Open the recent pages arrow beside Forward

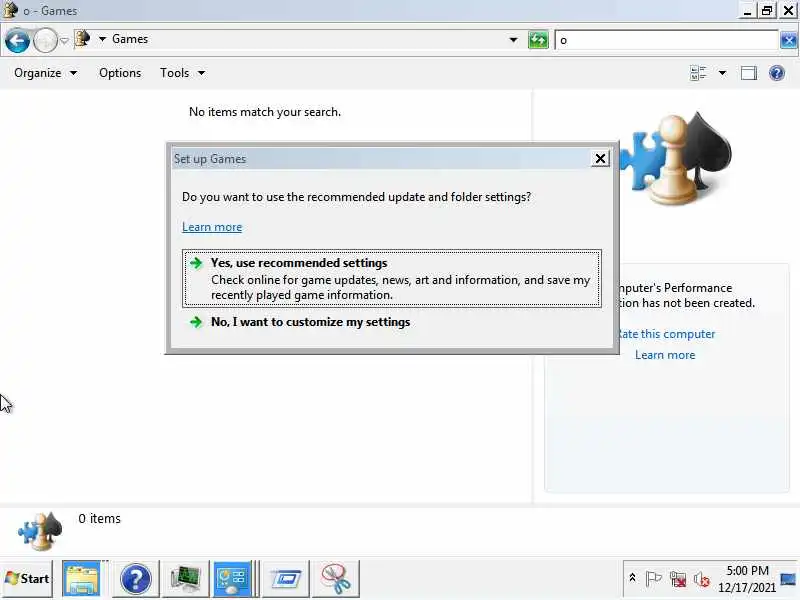(64, 40)
